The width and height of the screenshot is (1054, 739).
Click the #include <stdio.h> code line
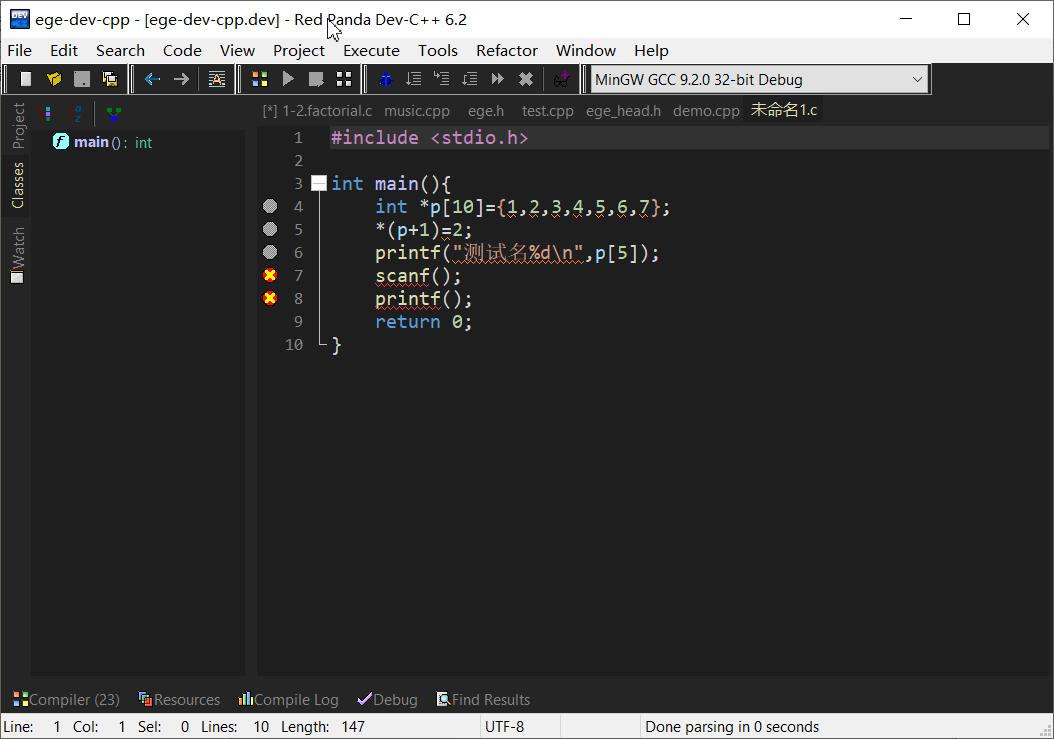(430, 138)
